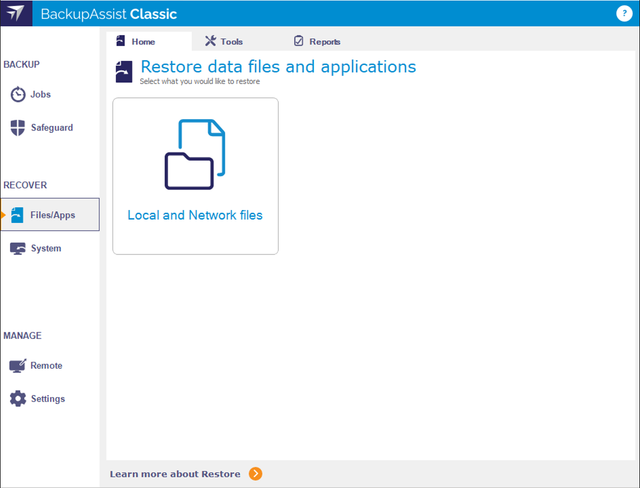Open help with the question mark icon
The image size is (640, 488).
point(625,13)
